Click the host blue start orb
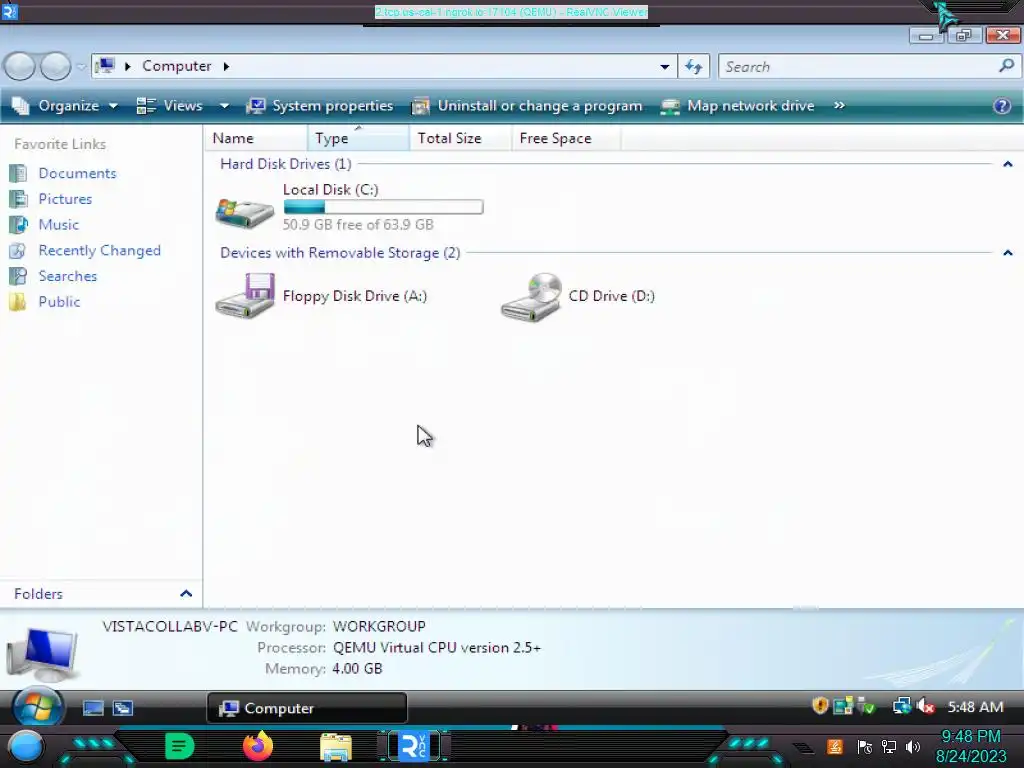Screen dimensions: 1024x768 (x=25, y=746)
